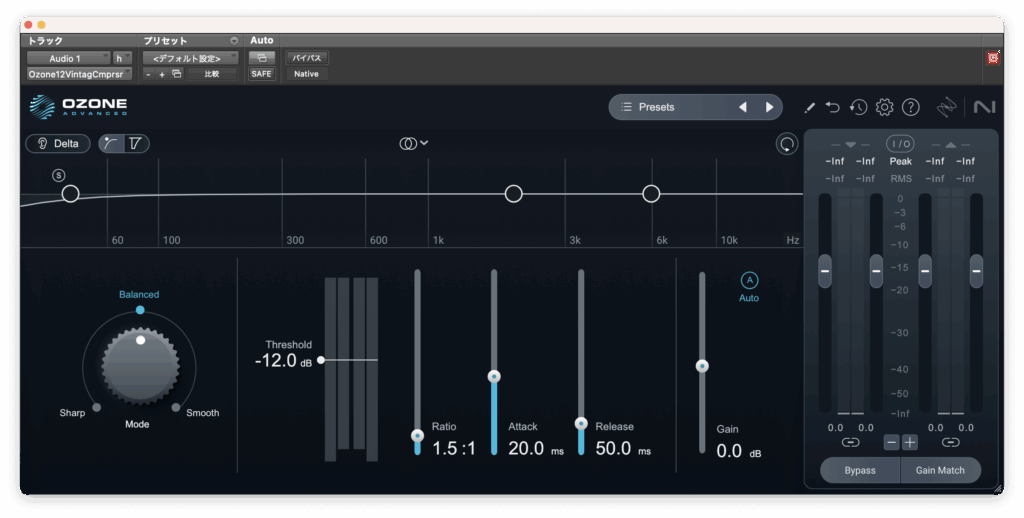Click the Gain Match button
This screenshot has height=518, width=1024.
[939, 470]
